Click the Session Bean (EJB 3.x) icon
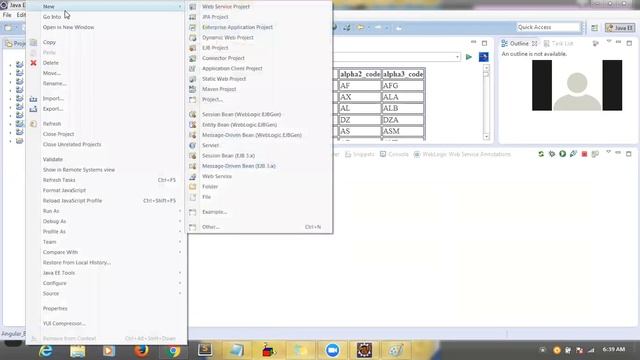 193,156
